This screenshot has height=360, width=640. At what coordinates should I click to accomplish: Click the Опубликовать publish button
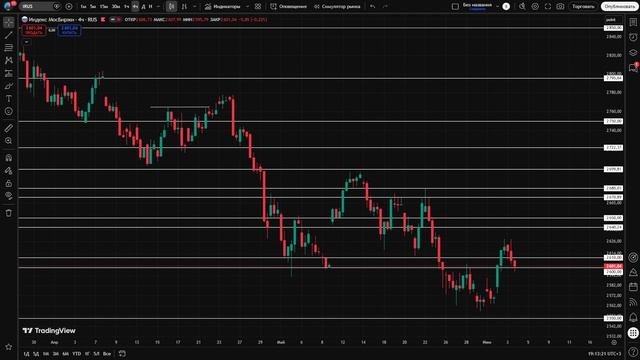coord(619,7)
